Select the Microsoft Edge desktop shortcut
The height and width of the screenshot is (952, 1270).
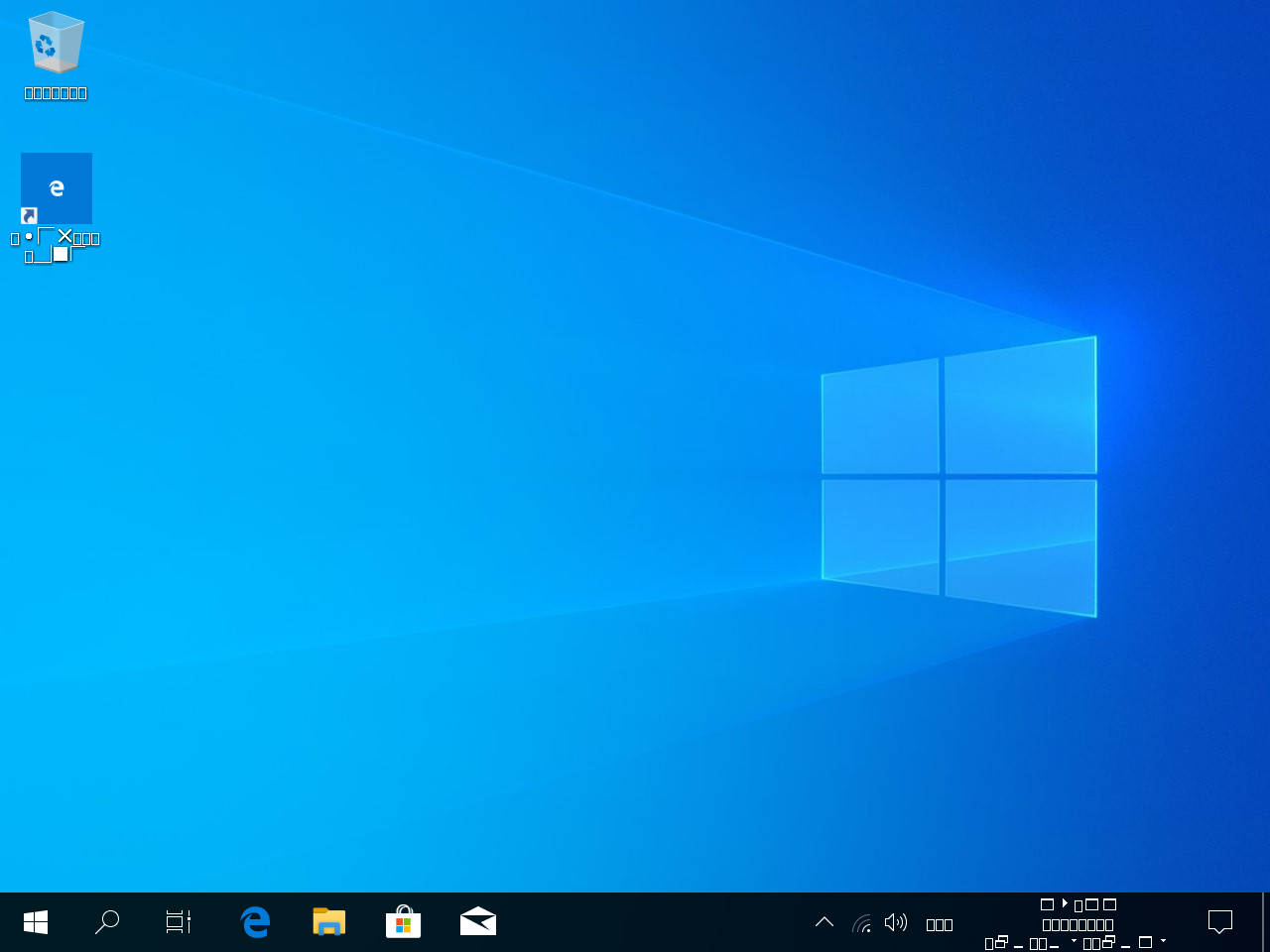56,207
